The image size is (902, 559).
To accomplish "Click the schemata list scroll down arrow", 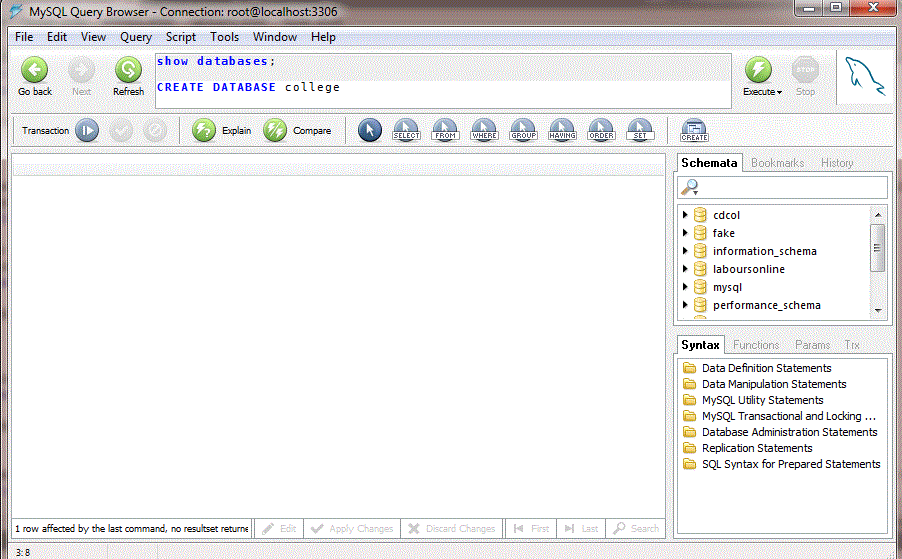I will tap(878, 310).
